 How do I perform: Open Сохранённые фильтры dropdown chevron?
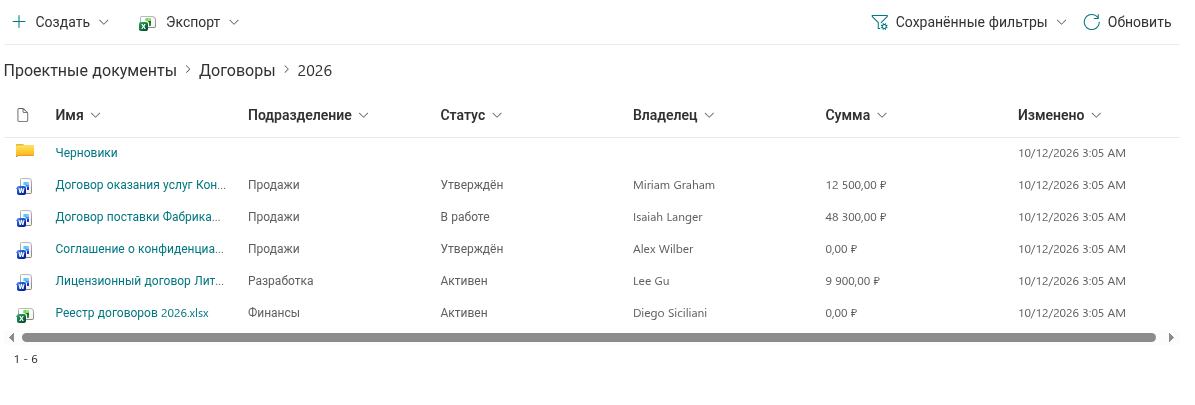[x=1061, y=22]
